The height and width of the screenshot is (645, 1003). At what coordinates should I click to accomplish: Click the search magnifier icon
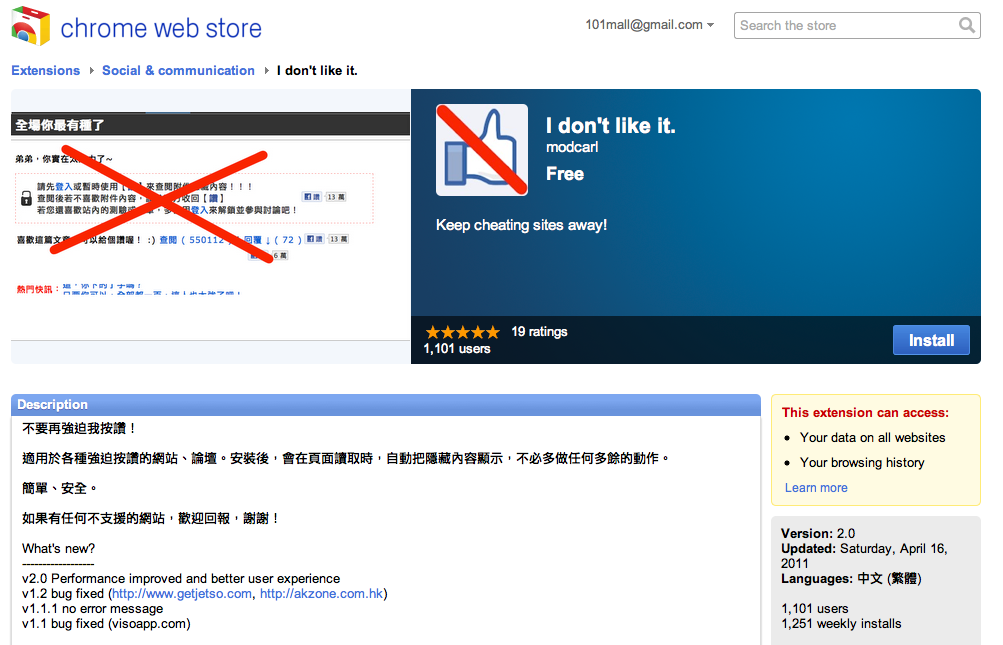pos(967,25)
